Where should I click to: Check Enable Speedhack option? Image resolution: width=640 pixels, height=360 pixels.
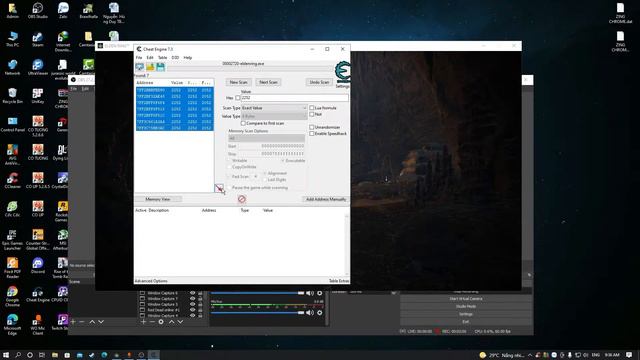click(x=312, y=133)
